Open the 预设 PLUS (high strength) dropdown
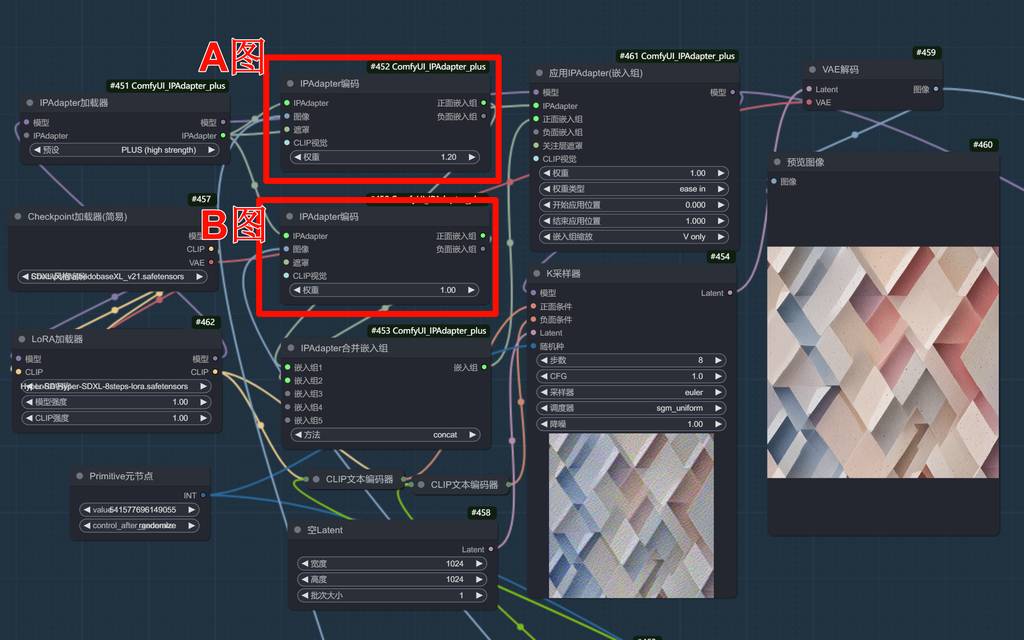Image resolution: width=1024 pixels, height=640 pixels. (x=121, y=150)
